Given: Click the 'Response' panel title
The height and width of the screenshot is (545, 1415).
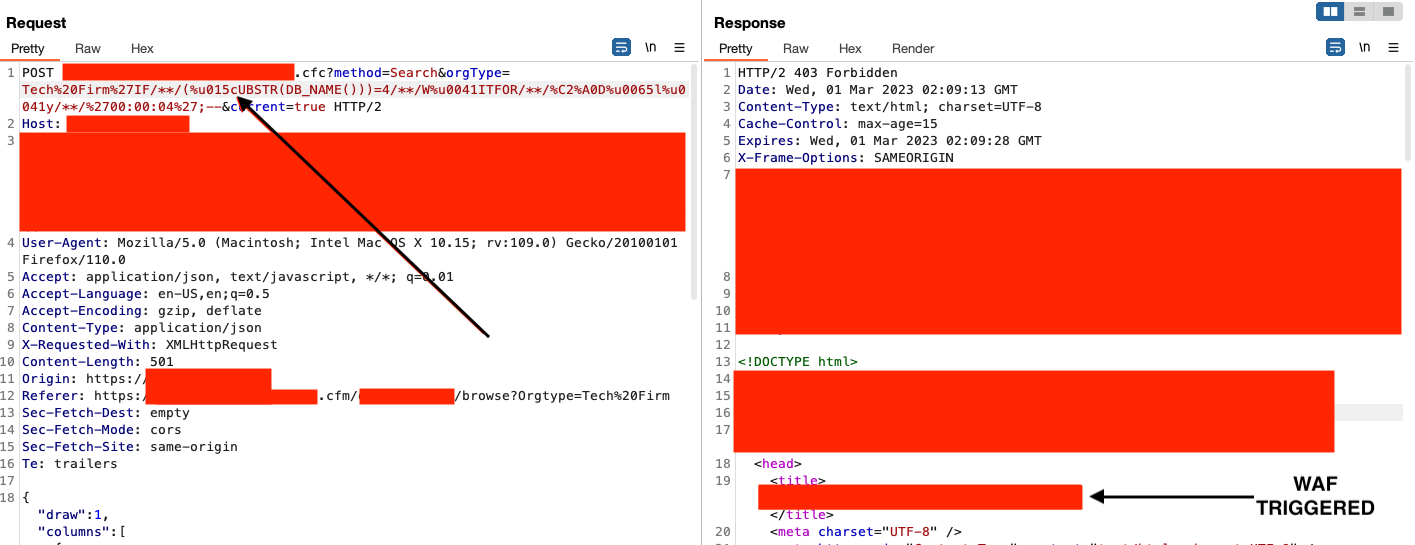Looking at the screenshot, I should click(x=750, y=23).
